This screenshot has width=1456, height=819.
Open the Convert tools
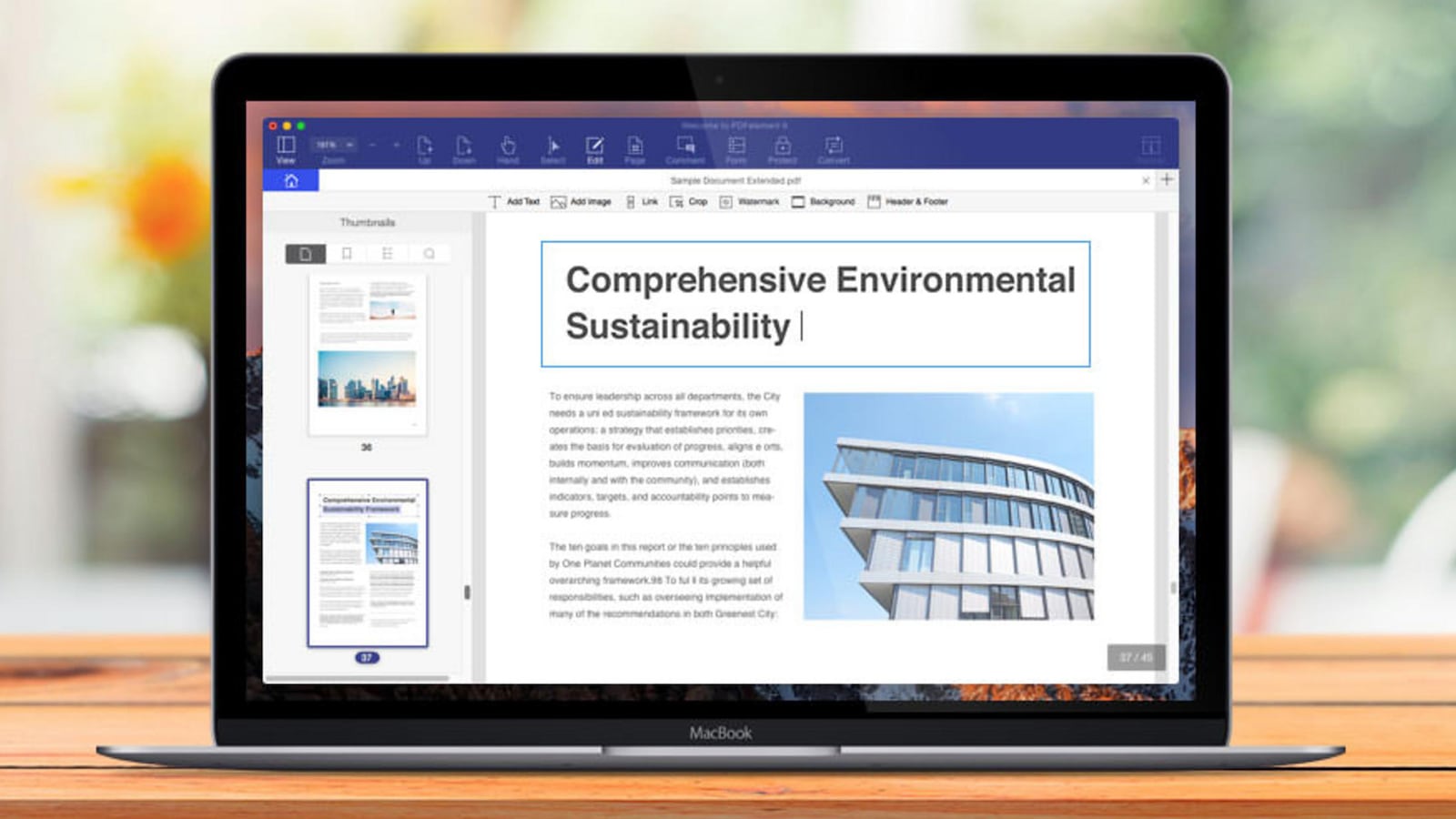(x=833, y=147)
